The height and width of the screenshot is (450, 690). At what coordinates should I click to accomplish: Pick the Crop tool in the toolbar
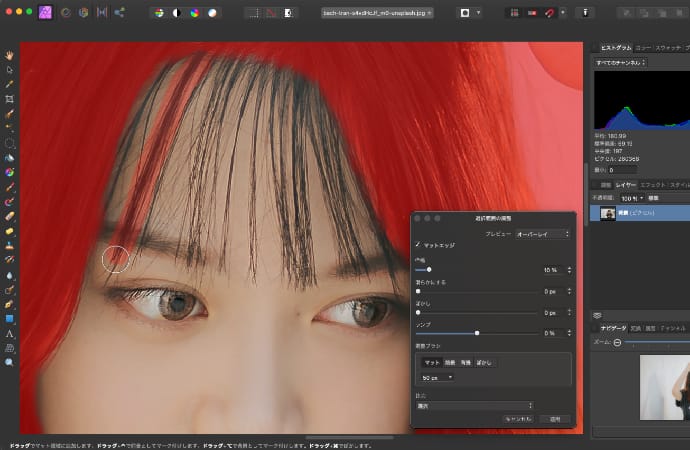(9, 99)
